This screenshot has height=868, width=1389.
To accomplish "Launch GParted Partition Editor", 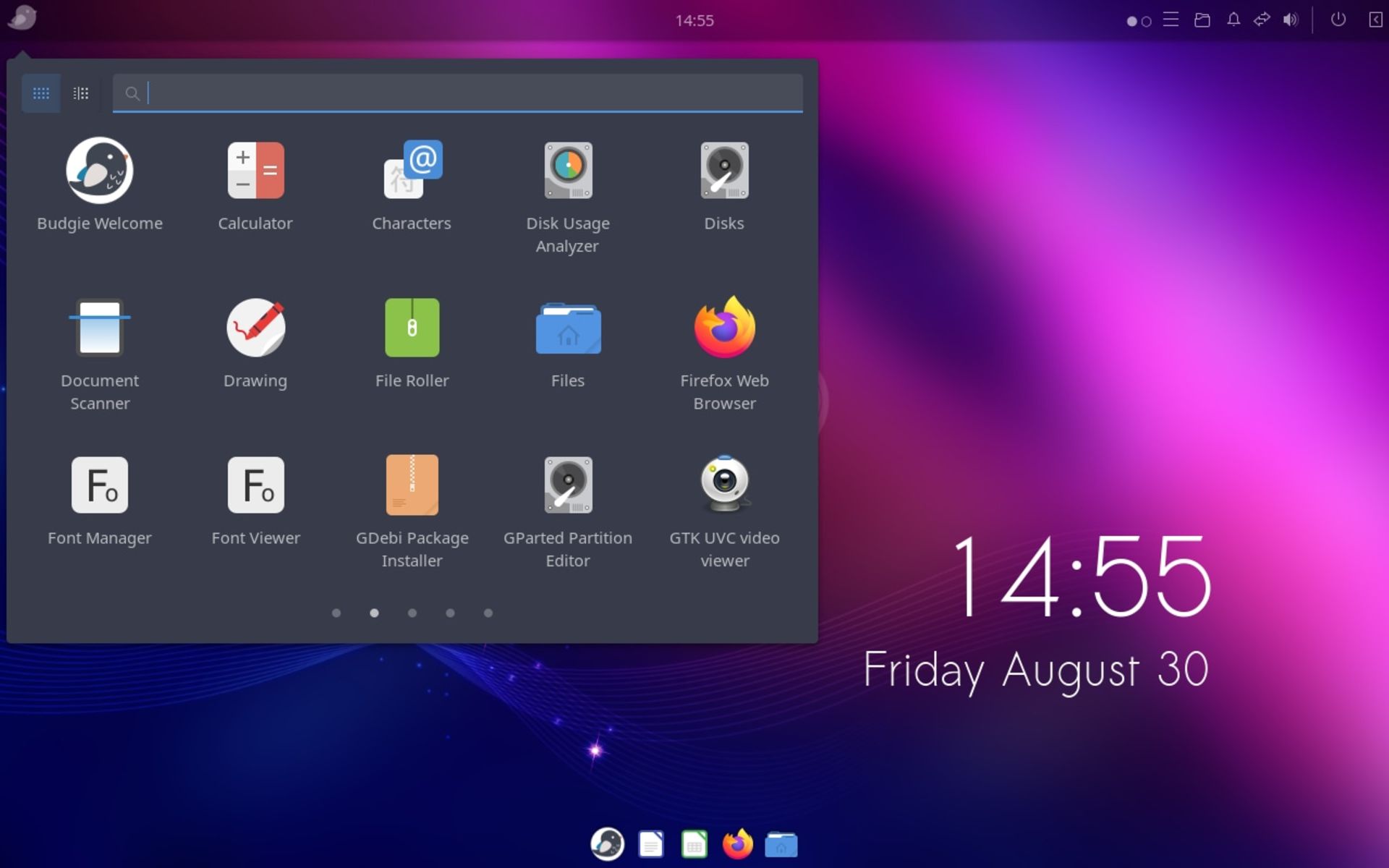I will coord(568,485).
